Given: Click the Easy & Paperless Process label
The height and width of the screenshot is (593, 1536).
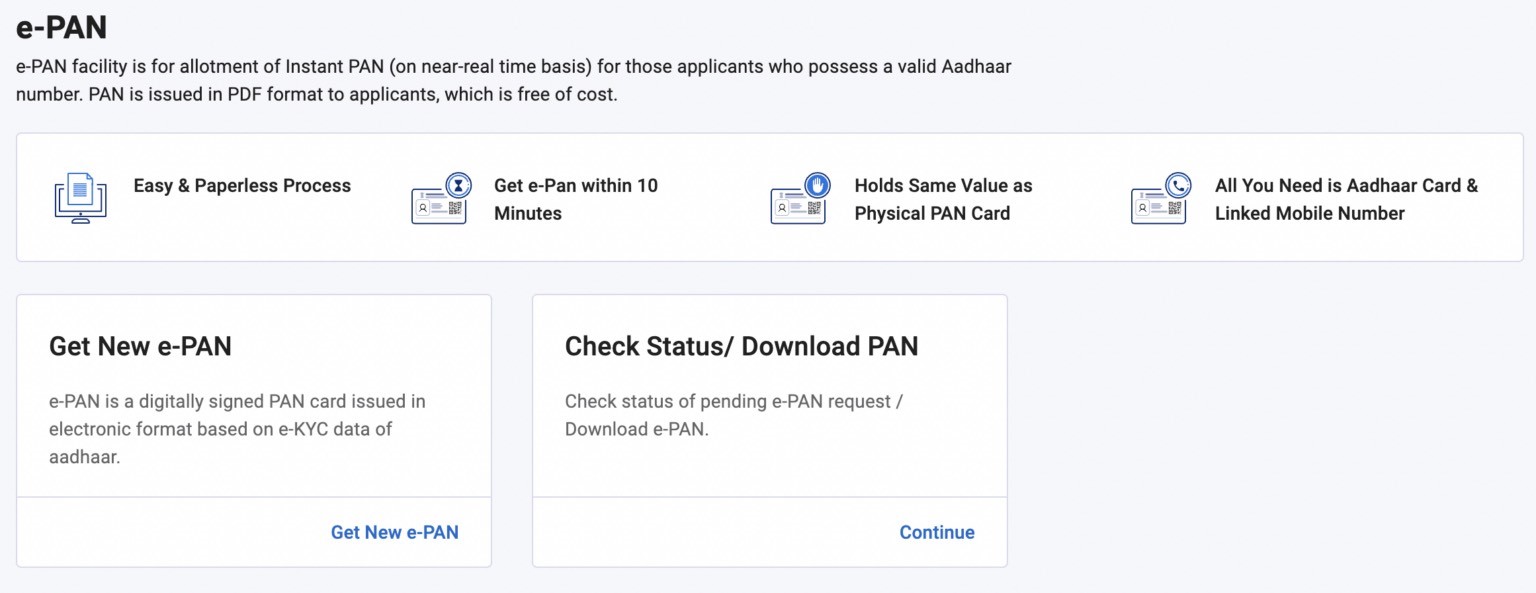Looking at the screenshot, I should pos(242,186).
